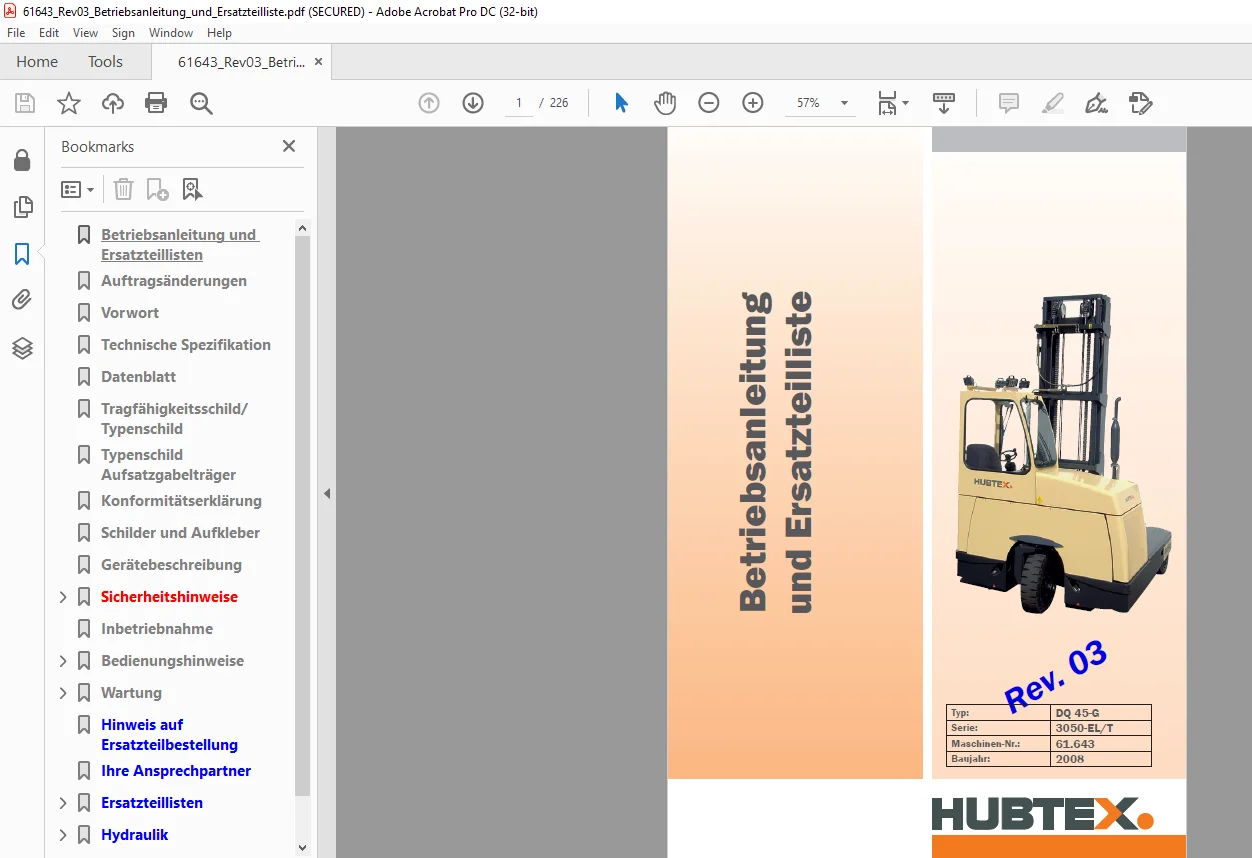Click the Stamp tool icon
1252x858 pixels.
tap(1140, 103)
